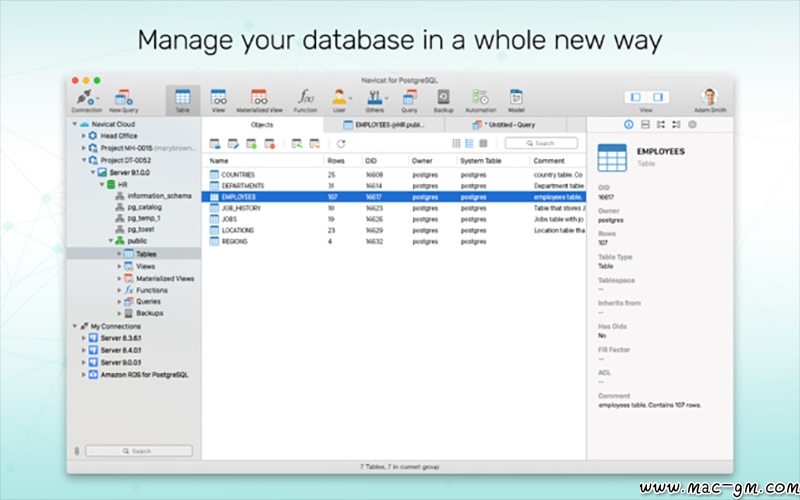The image size is (800, 500).
Task: Select the LOCATIONS table row
Action: (x=393, y=231)
